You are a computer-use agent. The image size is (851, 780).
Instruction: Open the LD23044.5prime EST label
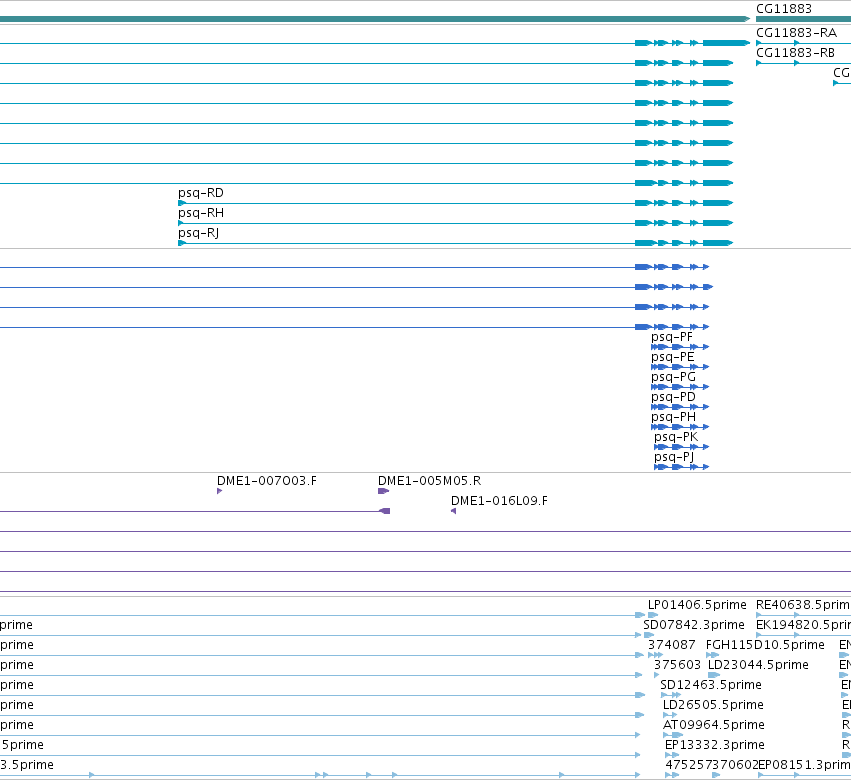tap(758, 665)
